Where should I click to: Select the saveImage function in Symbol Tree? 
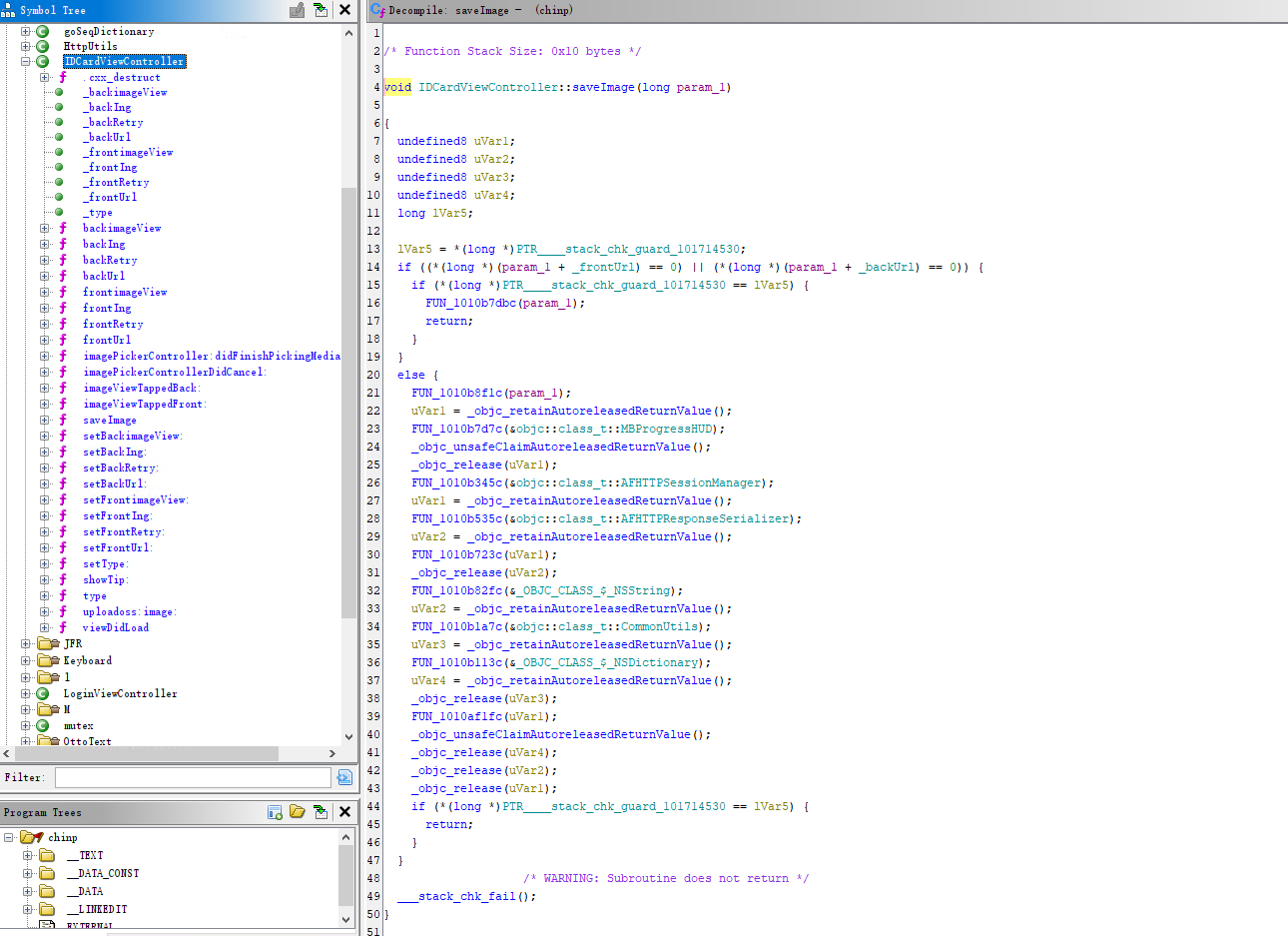coord(109,420)
